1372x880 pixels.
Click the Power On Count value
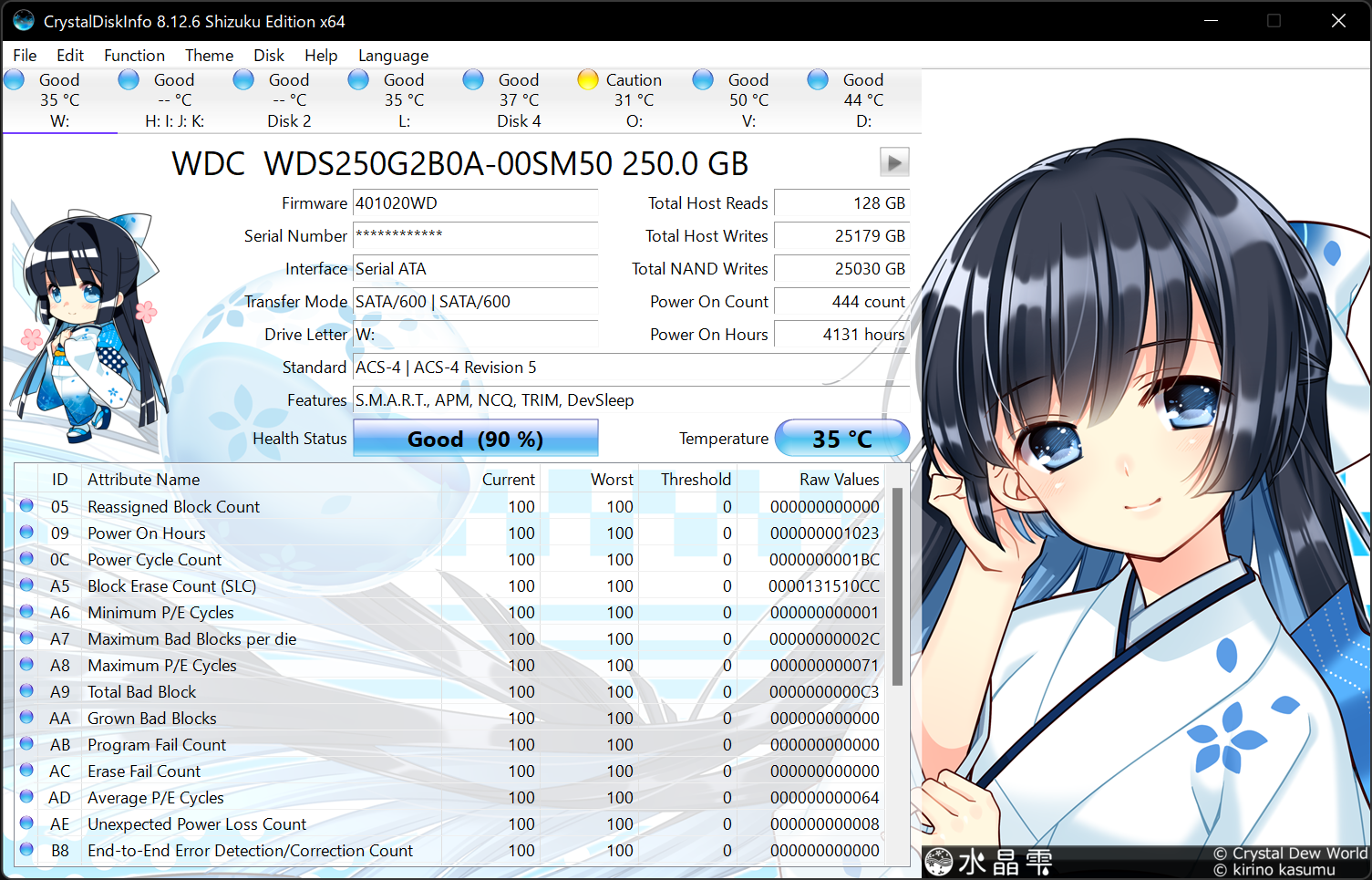pyautogui.click(x=841, y=302)
